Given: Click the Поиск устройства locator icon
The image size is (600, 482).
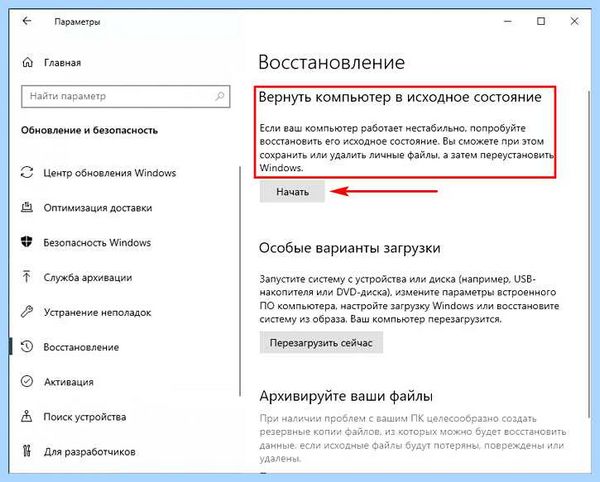Looking at the screenshot, I should 26,416.
